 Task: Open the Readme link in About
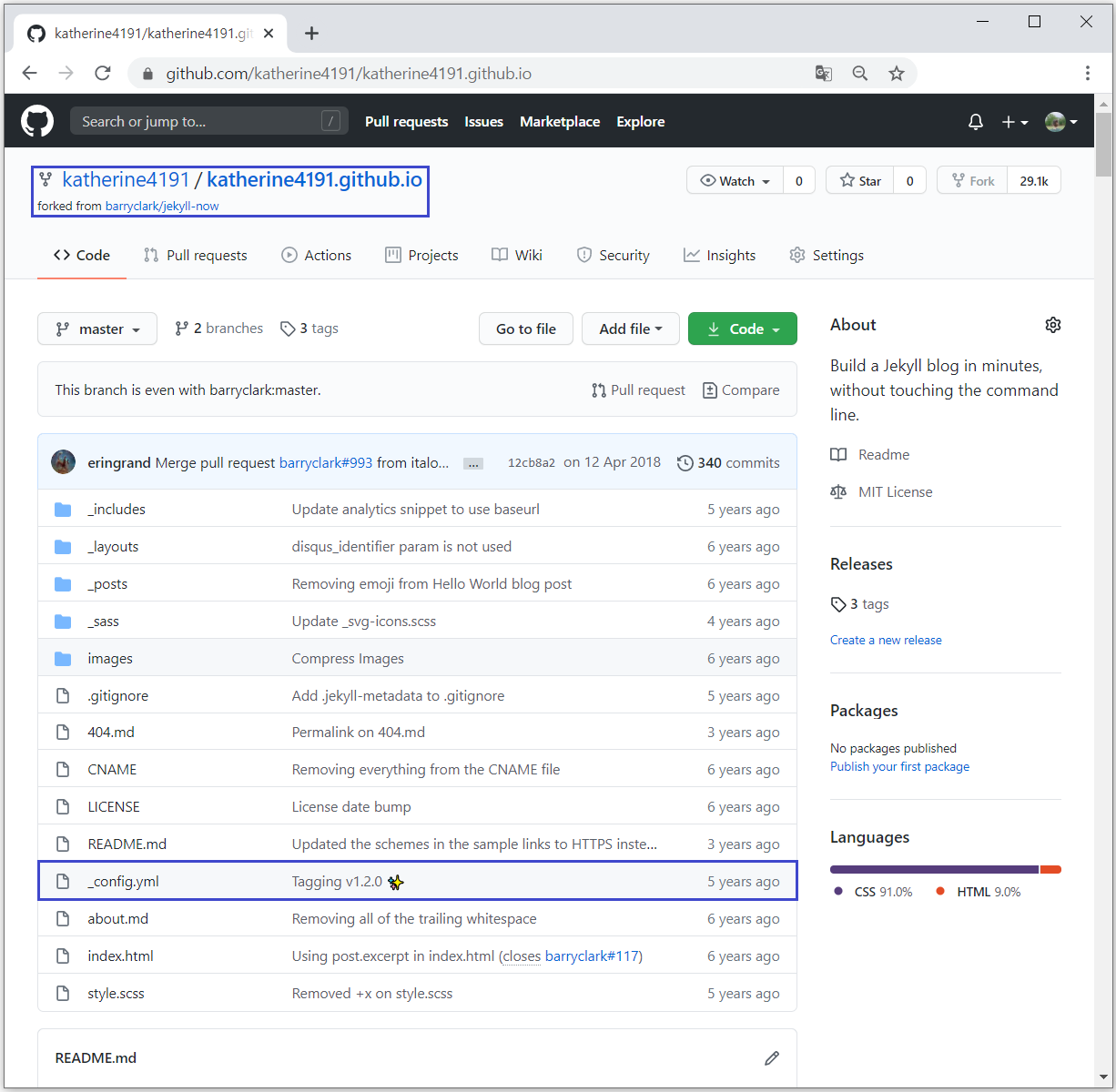[870, 454]
